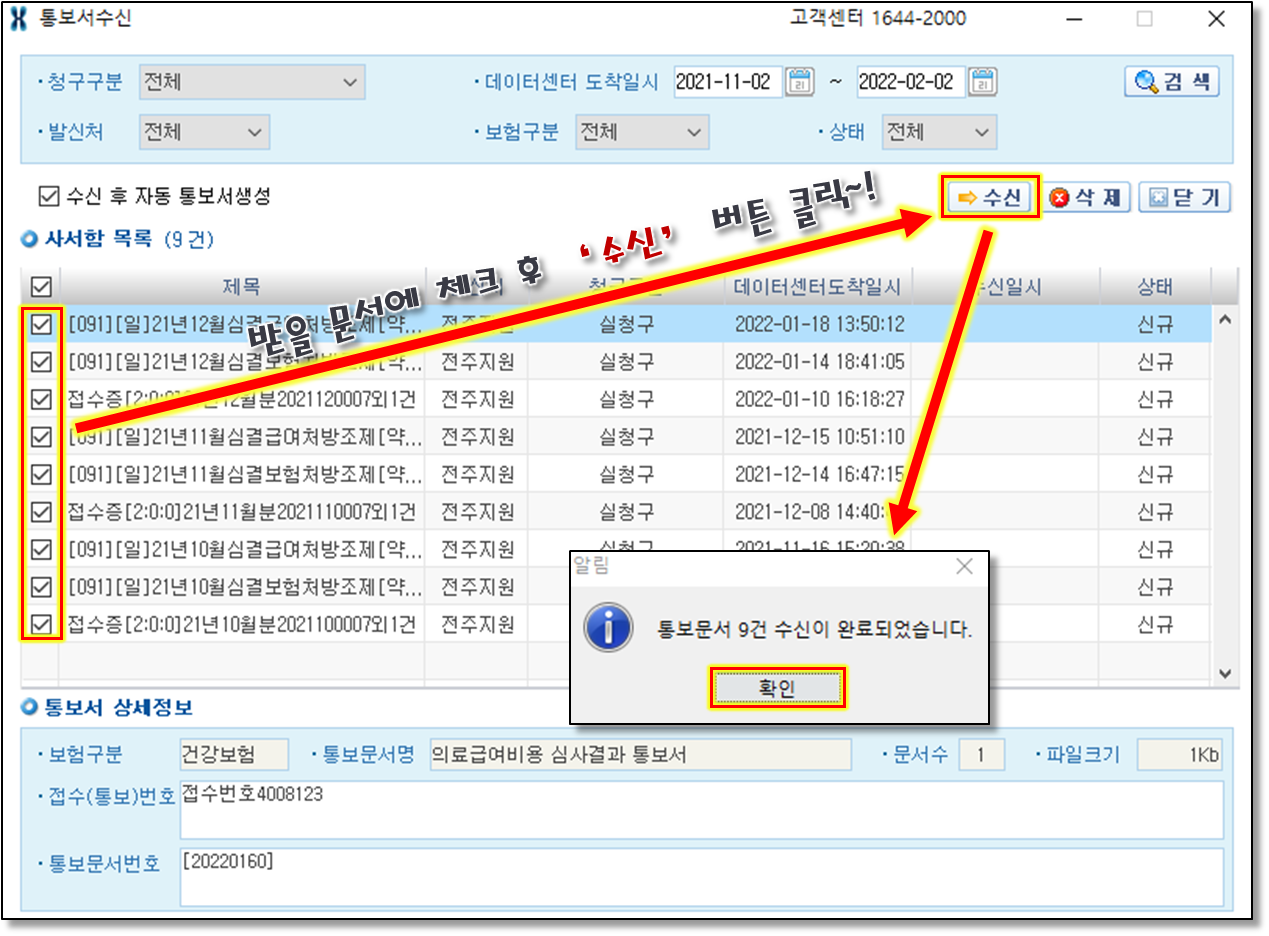The height and width of the screenshot is (936, 1269).
Task: Click the 접수(통보)번호 text field
Action: (x=700, y=809)
